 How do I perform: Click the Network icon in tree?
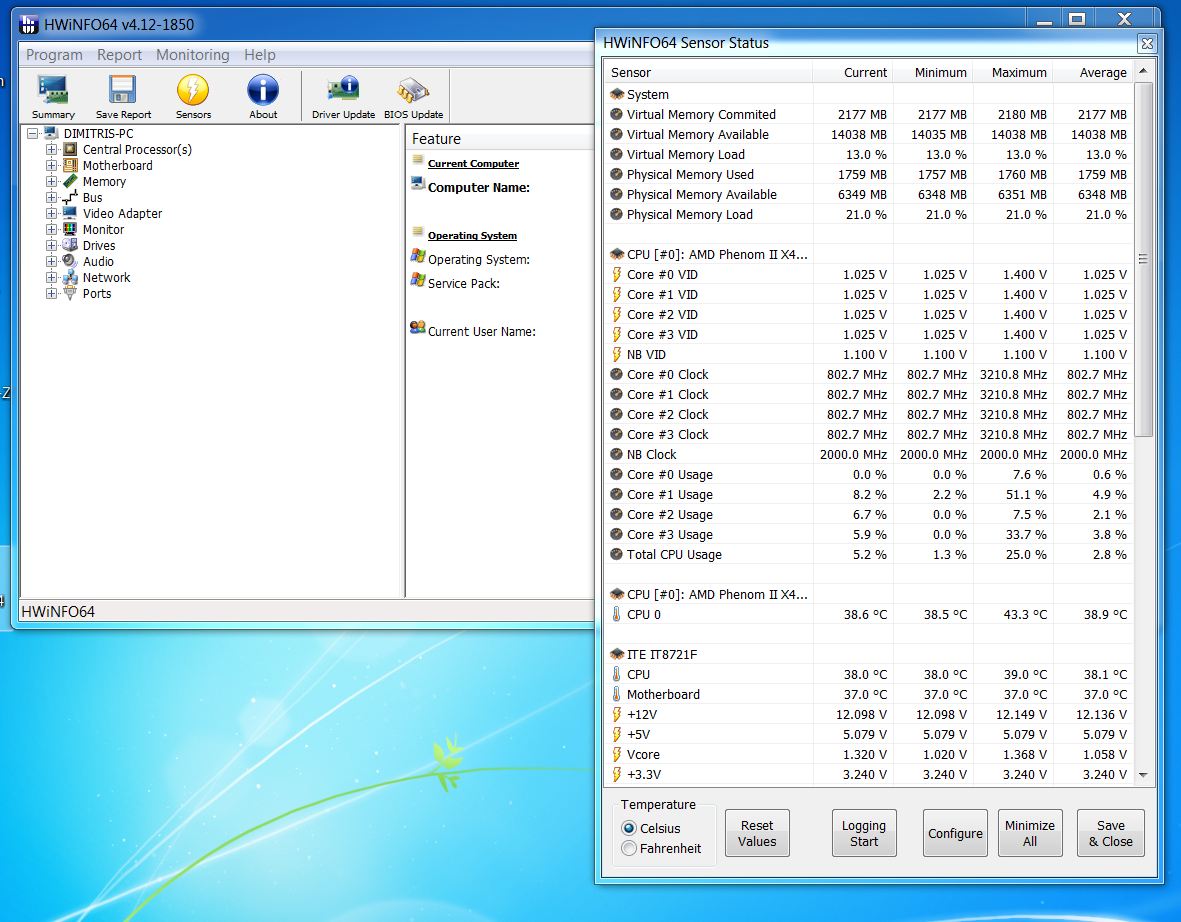[x=70, y=277]
